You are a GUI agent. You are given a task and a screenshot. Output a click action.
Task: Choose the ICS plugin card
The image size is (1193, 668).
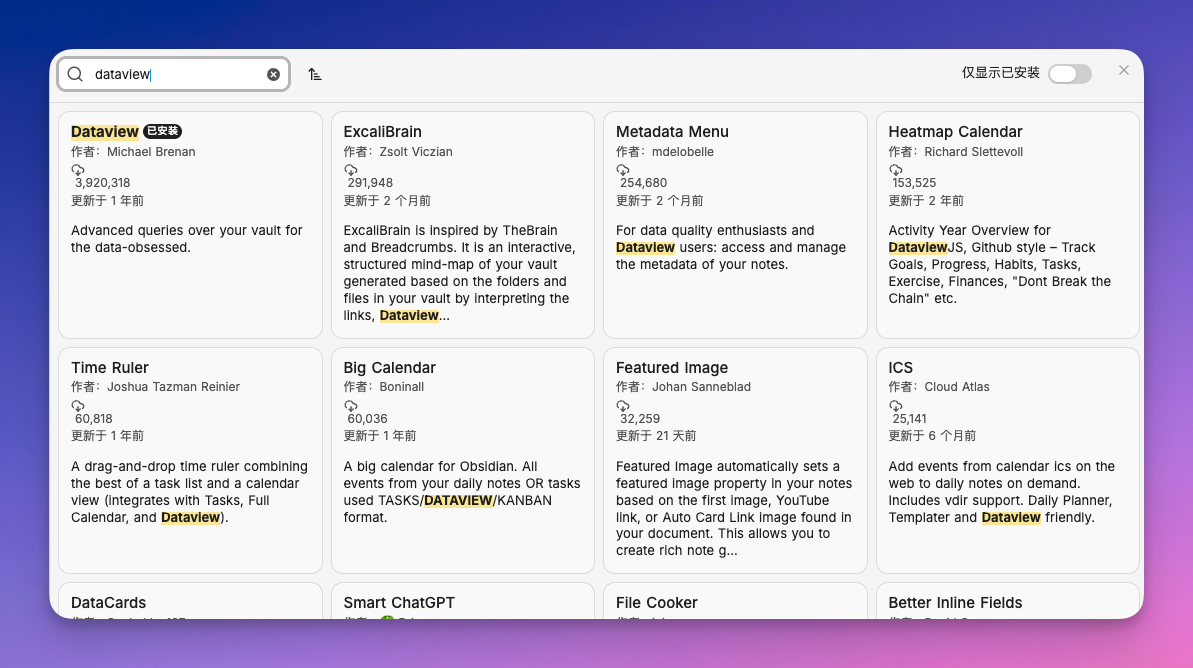point(1007,460)
